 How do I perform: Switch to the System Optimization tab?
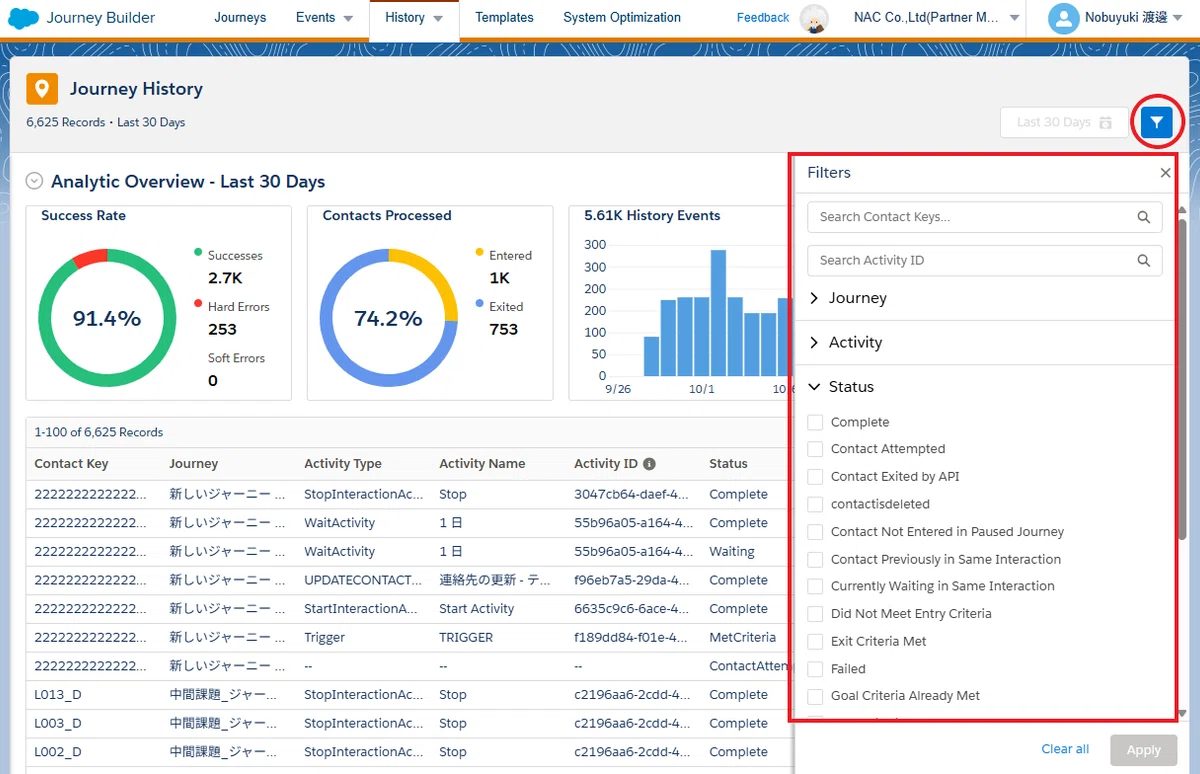pyautogui.click(x=622, y=17)
